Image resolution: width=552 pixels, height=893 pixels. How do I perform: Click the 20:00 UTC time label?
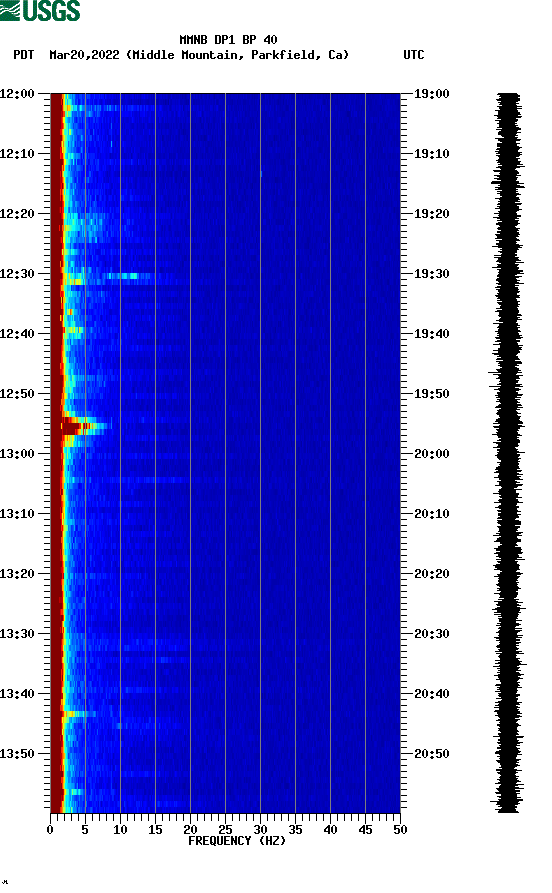432,453
